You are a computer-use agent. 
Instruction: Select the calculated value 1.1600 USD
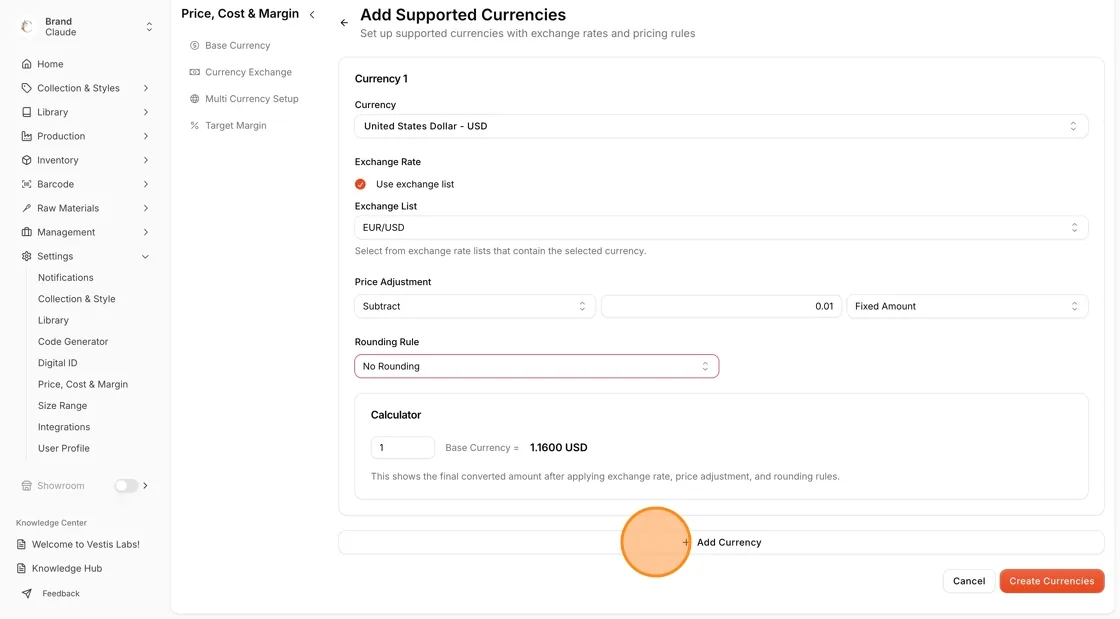click(559, 448)
